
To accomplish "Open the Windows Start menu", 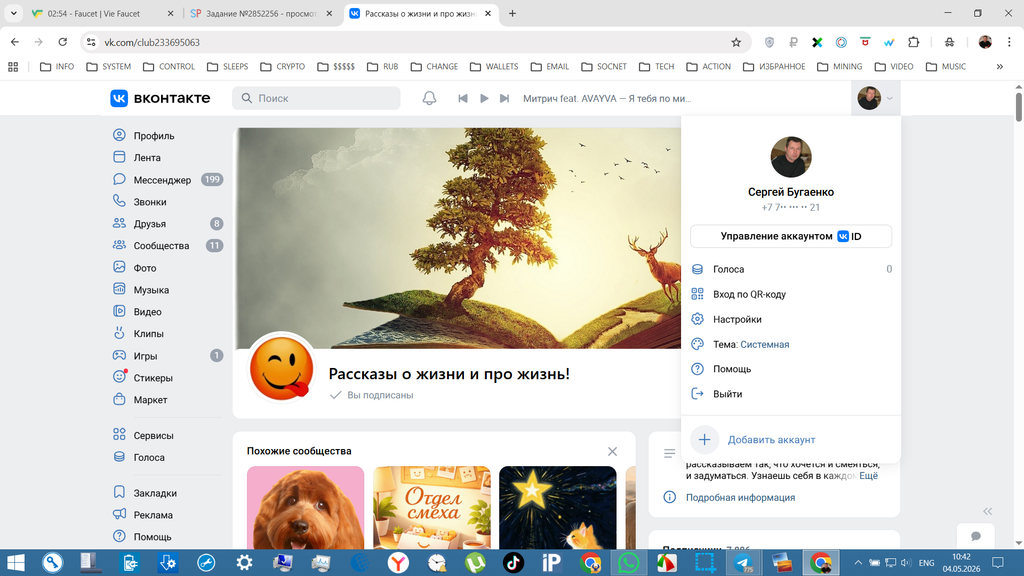I will tap(15, 562).
